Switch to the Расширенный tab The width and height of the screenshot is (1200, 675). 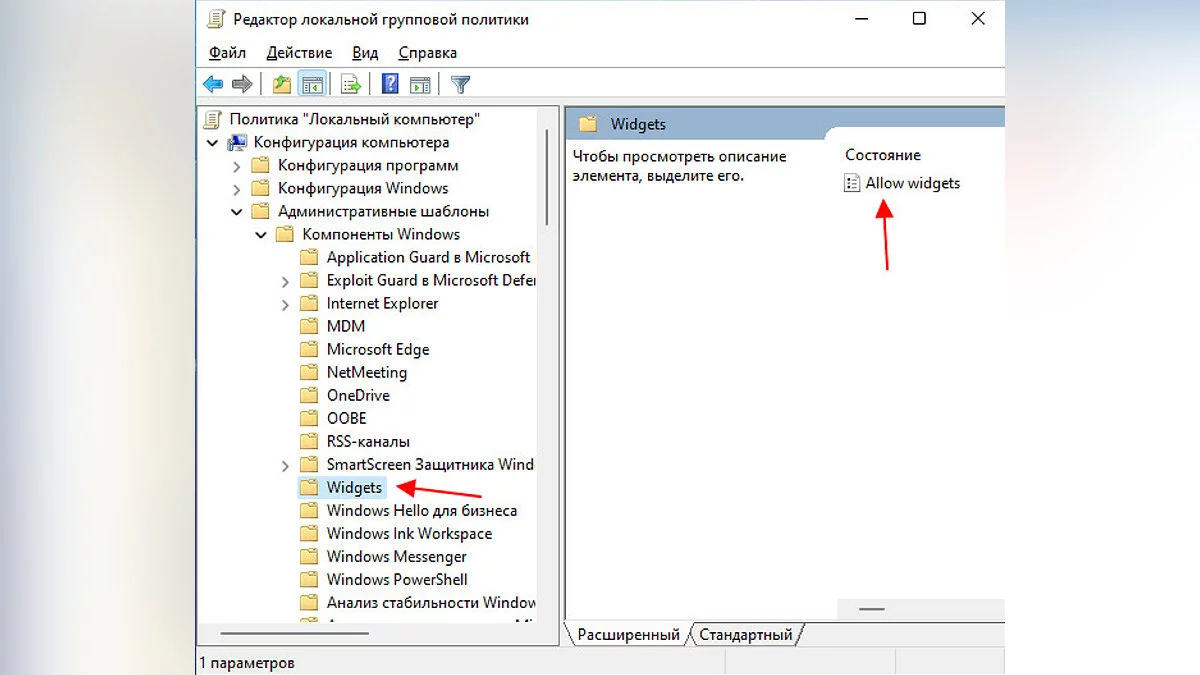[628, 634]
